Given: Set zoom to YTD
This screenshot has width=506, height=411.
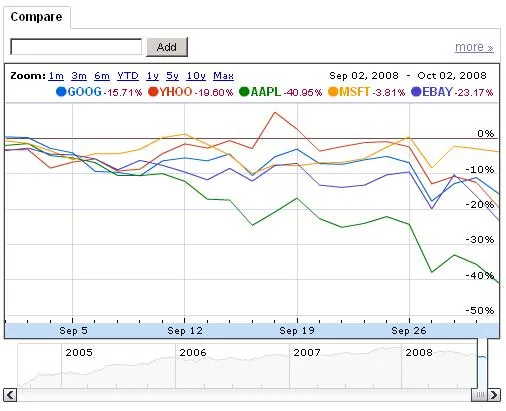Looking at the screenshot, I should click(128, 76).
